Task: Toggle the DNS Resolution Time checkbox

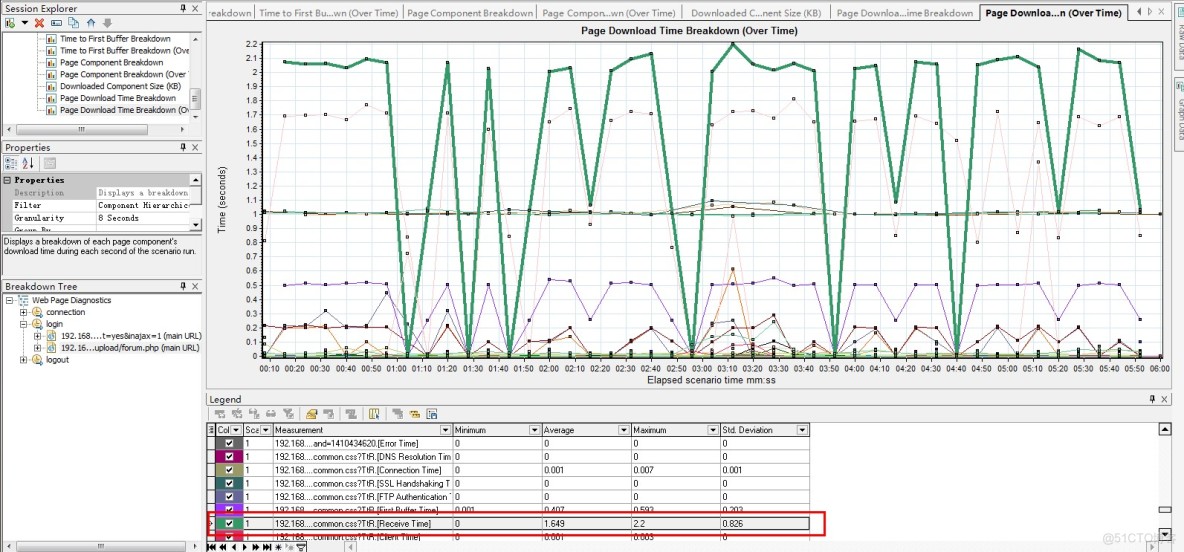Action: pos(230,456)
